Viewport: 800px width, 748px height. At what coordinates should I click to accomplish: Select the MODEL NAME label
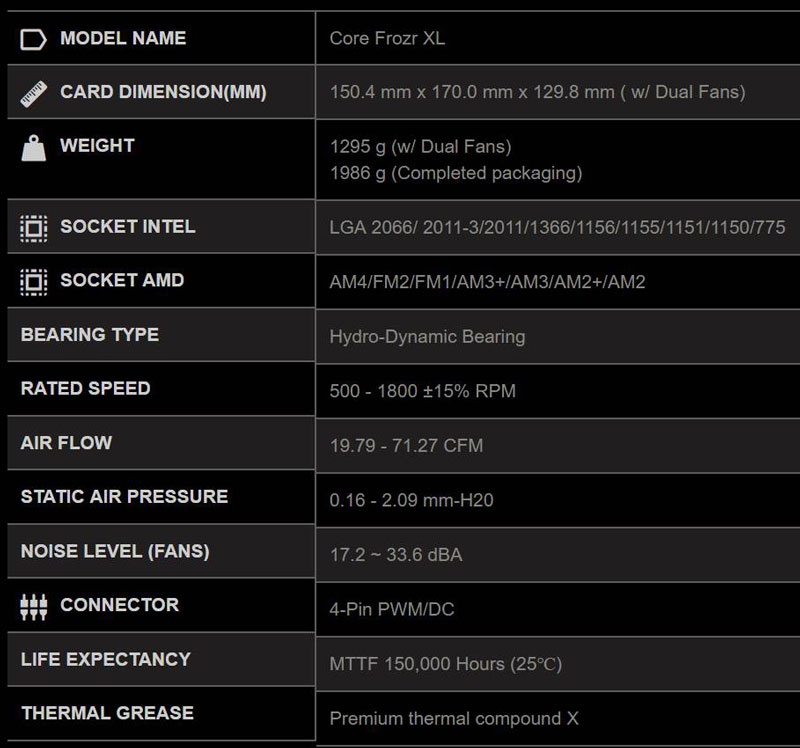[x=123, y=38]
